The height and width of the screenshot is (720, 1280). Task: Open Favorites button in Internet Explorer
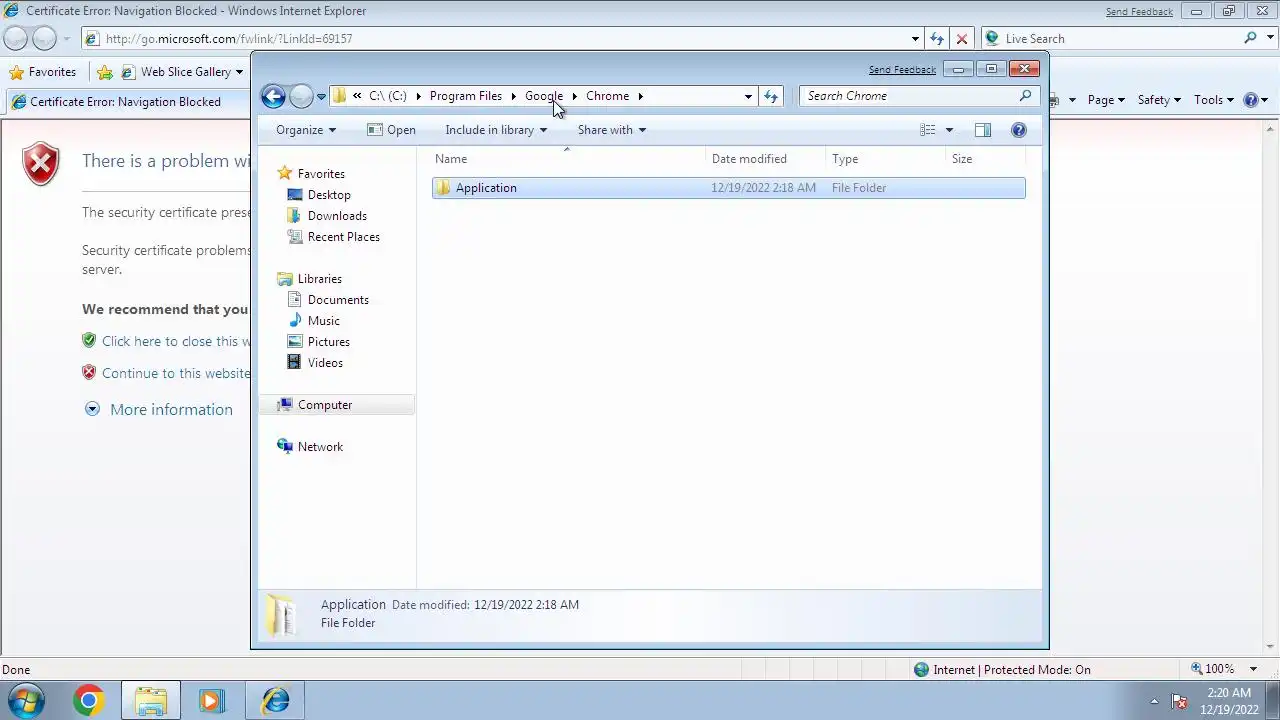42,72
